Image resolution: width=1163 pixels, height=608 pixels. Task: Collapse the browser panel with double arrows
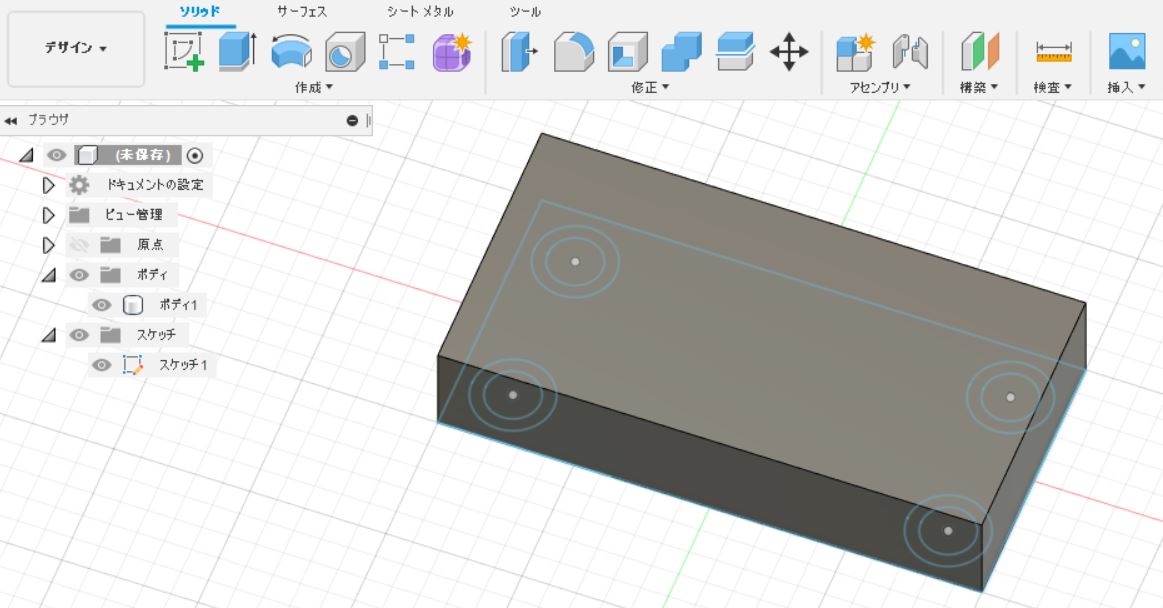tap(10, 121)
